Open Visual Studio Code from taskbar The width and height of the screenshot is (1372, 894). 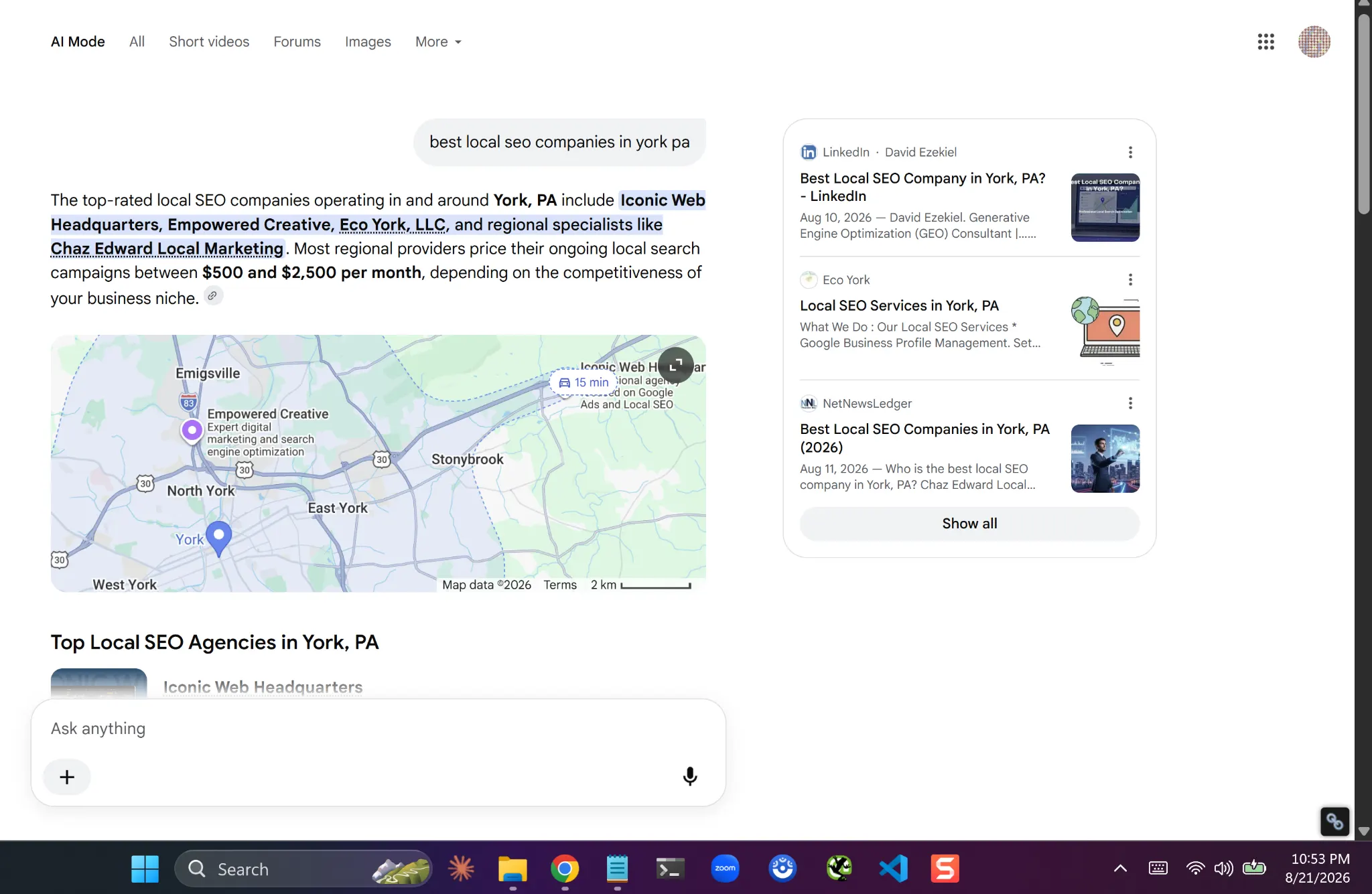(x=893, y=869)
